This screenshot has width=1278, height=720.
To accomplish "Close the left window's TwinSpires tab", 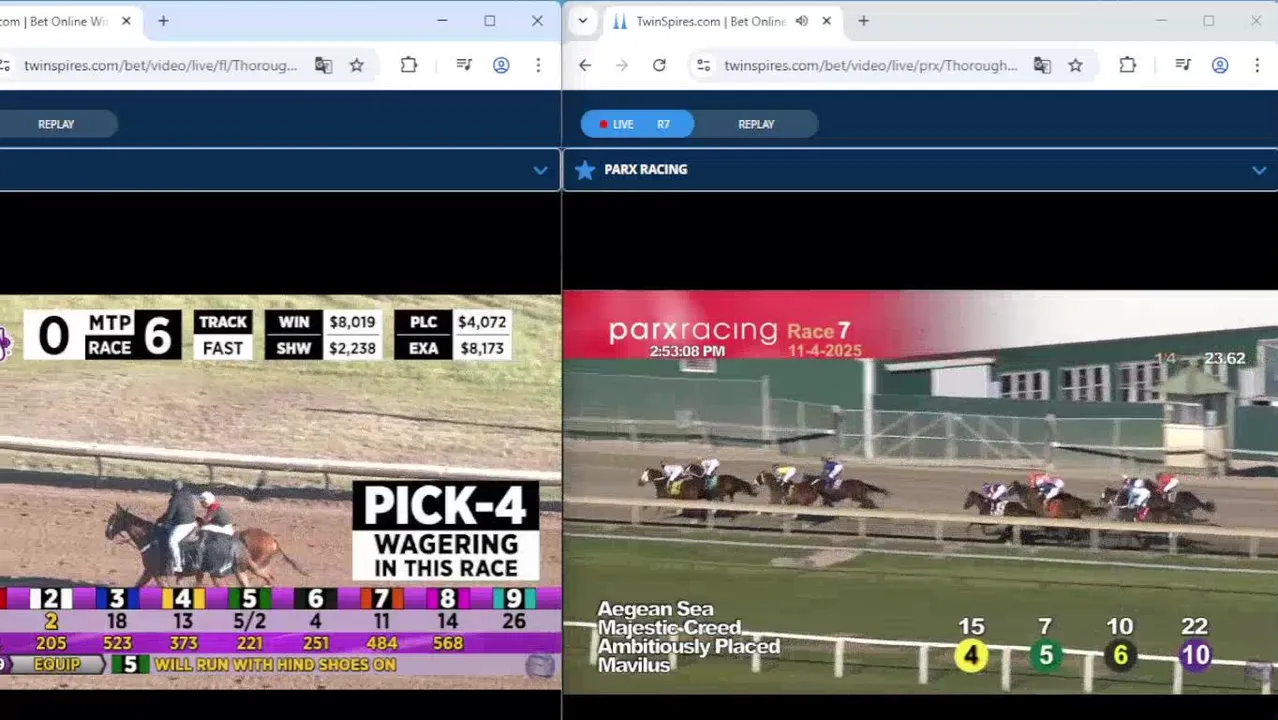I will tap(126, 21).
